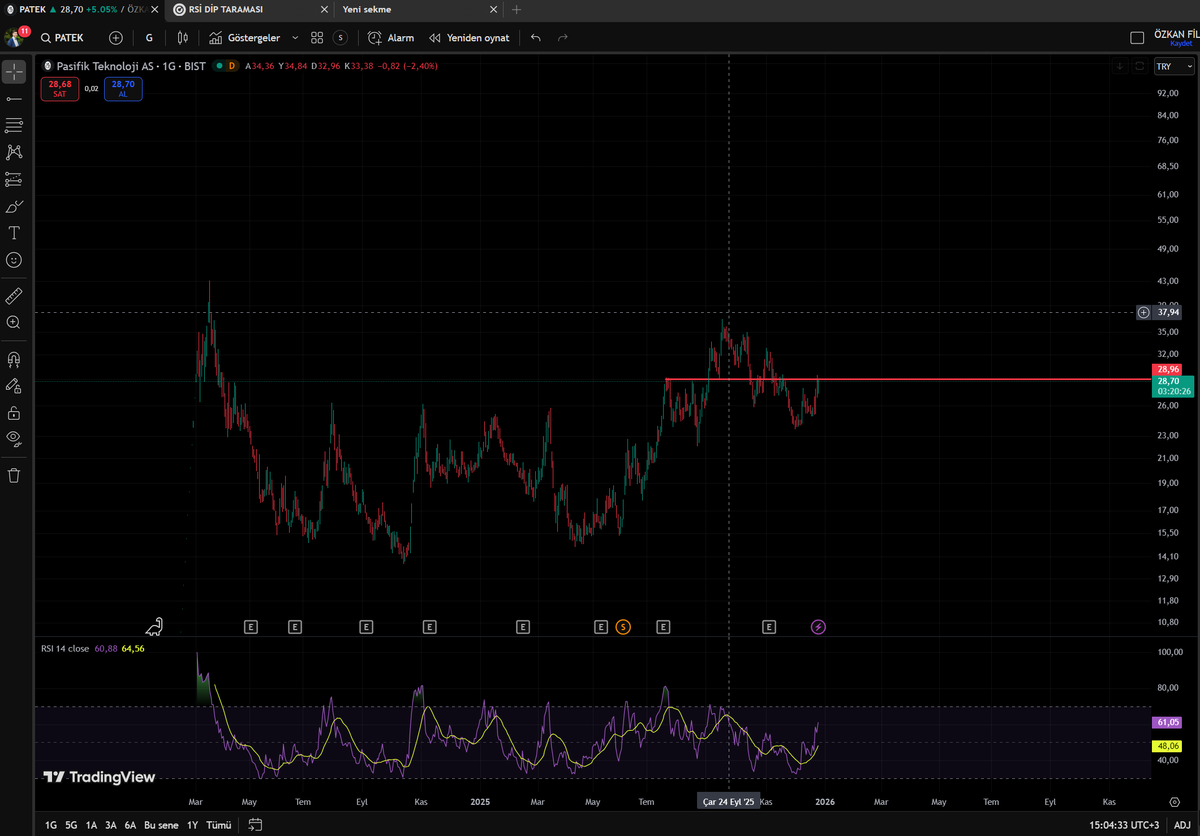Click the red SAT 28,68 sell button
Image resolution: width=1200 pixels, height=836 pixels.
tap(60, 89)
